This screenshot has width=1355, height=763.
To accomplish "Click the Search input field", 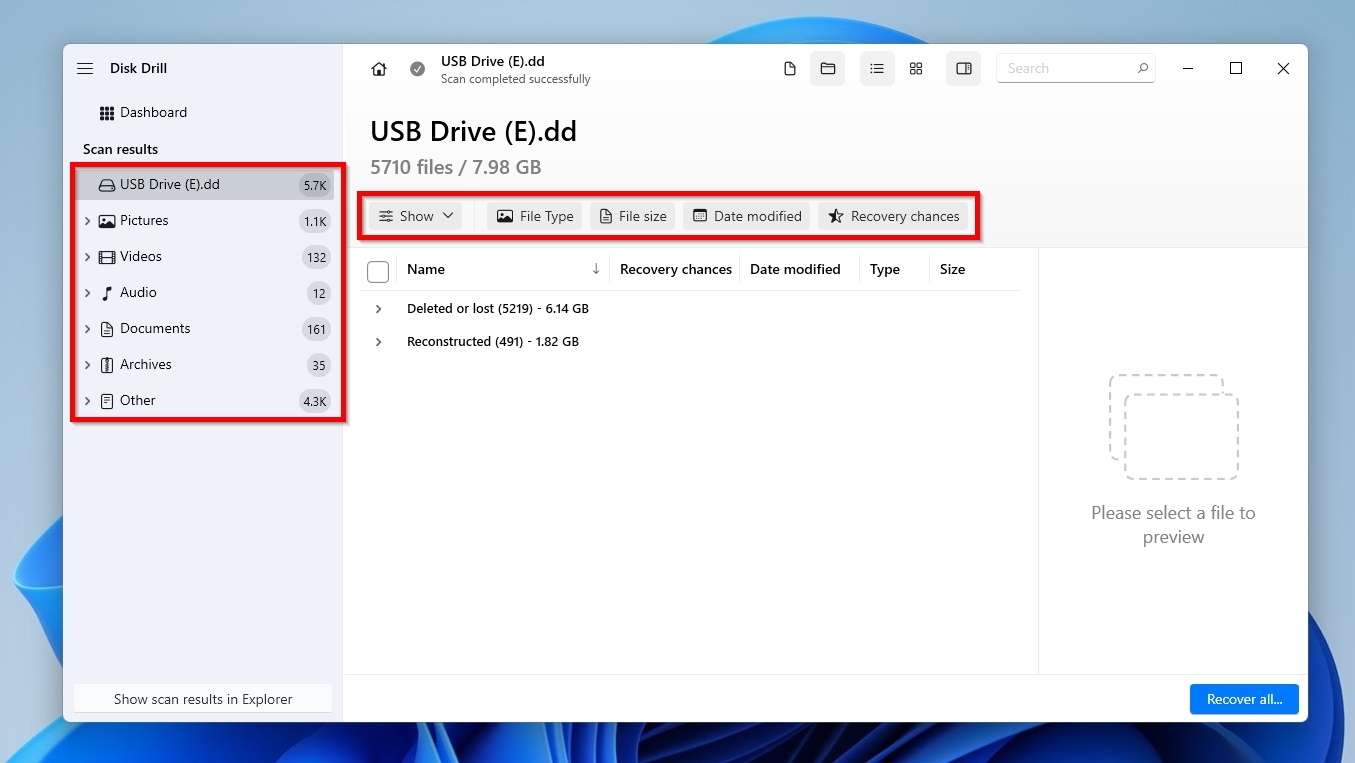I will tap(1065, 69).
